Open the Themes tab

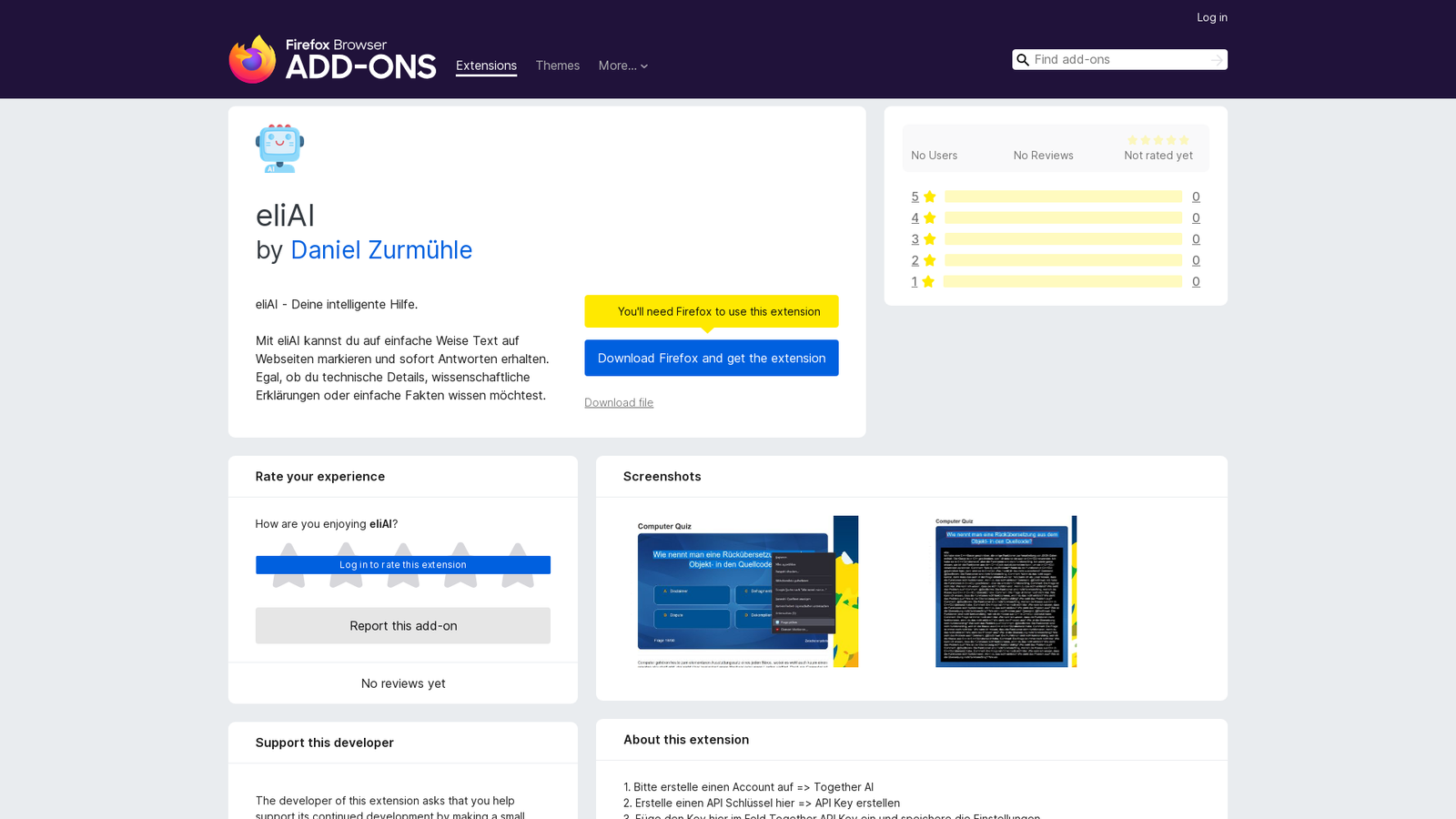557,66
